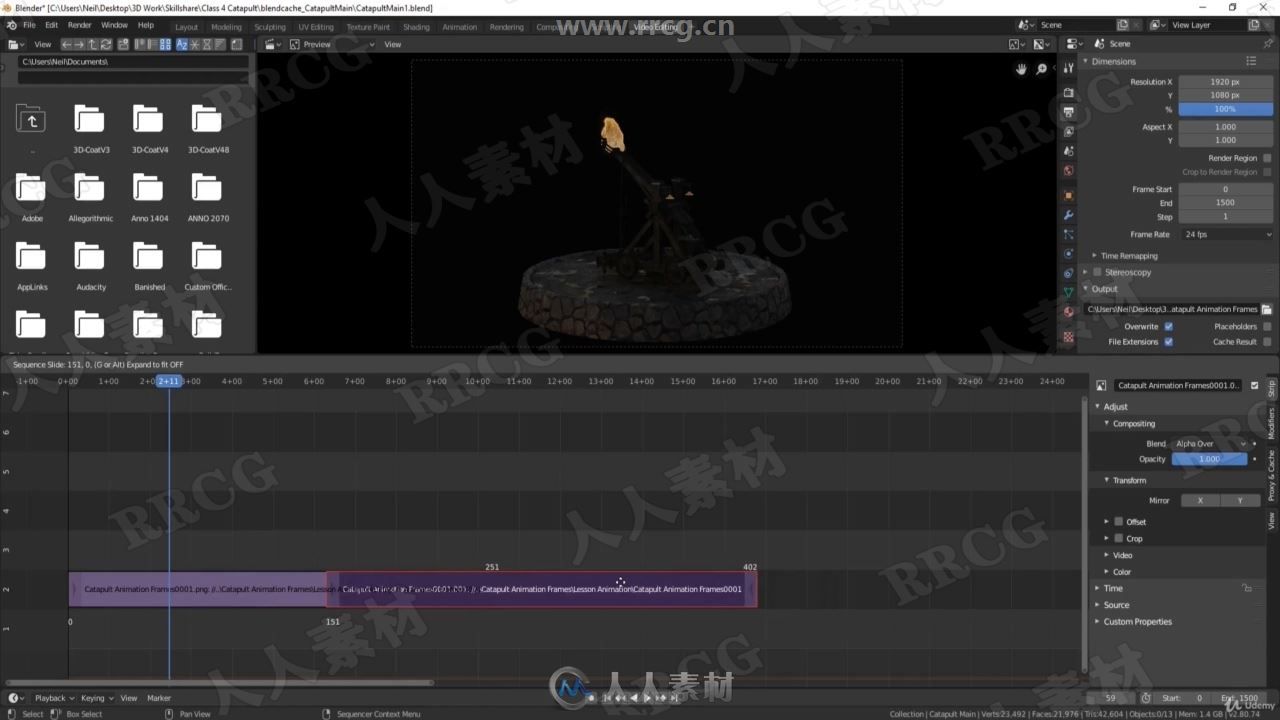Screen dimensions: 1280x720
Task: Toggle strip mute checkbox beside strip name
Action: 1255,385
